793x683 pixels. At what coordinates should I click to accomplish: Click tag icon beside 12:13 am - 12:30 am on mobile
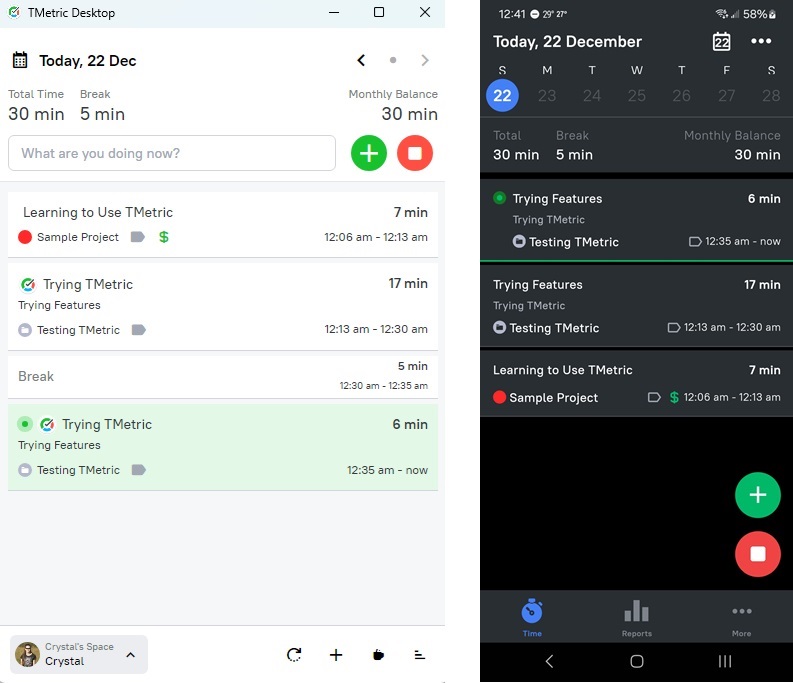[x=674, y=327]
